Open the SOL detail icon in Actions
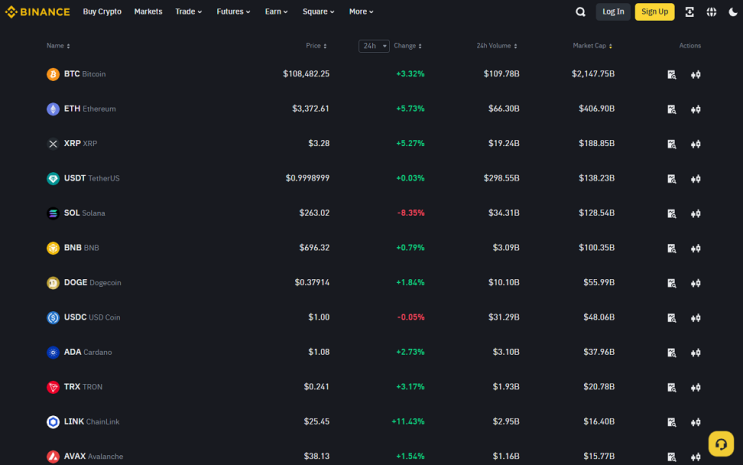743x465 pixels. point(671,214)
